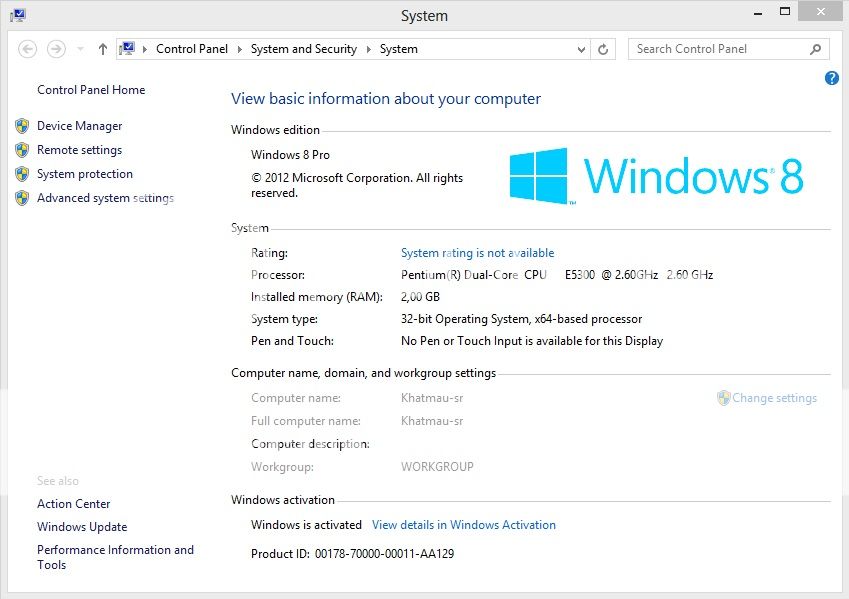Click the Device Manager shield icon
The height and width of the screenshot is (599, 849).
pyautogui.click(x=22, y=126)
